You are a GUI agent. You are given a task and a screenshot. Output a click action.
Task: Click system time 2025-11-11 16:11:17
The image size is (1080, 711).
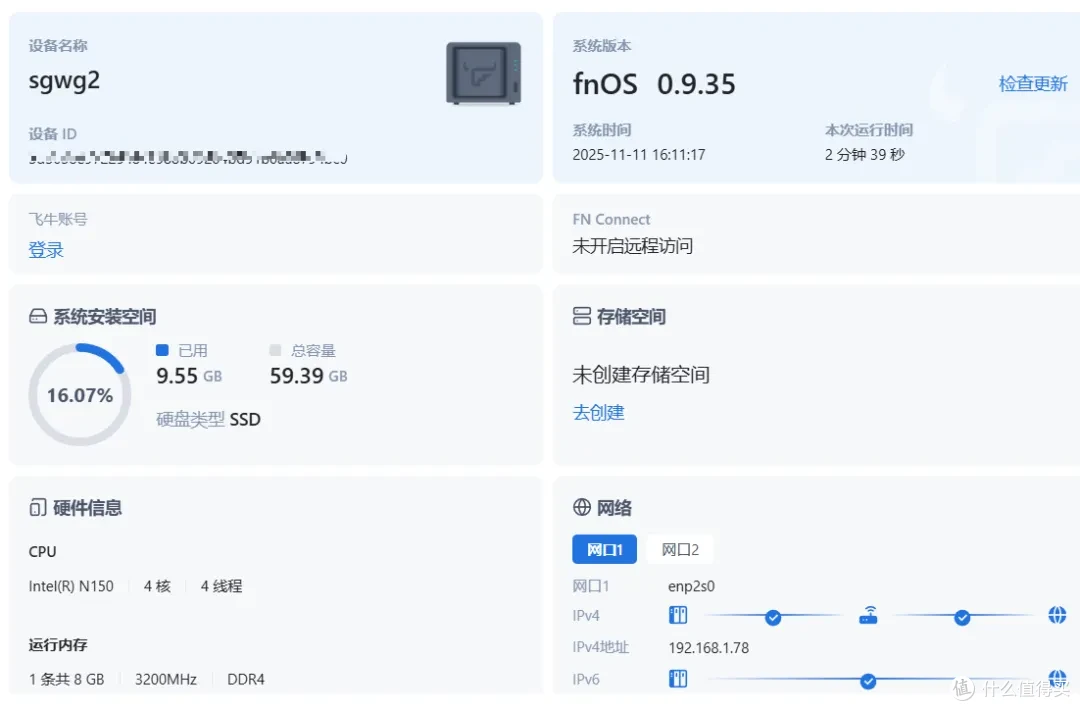point(638,154)
